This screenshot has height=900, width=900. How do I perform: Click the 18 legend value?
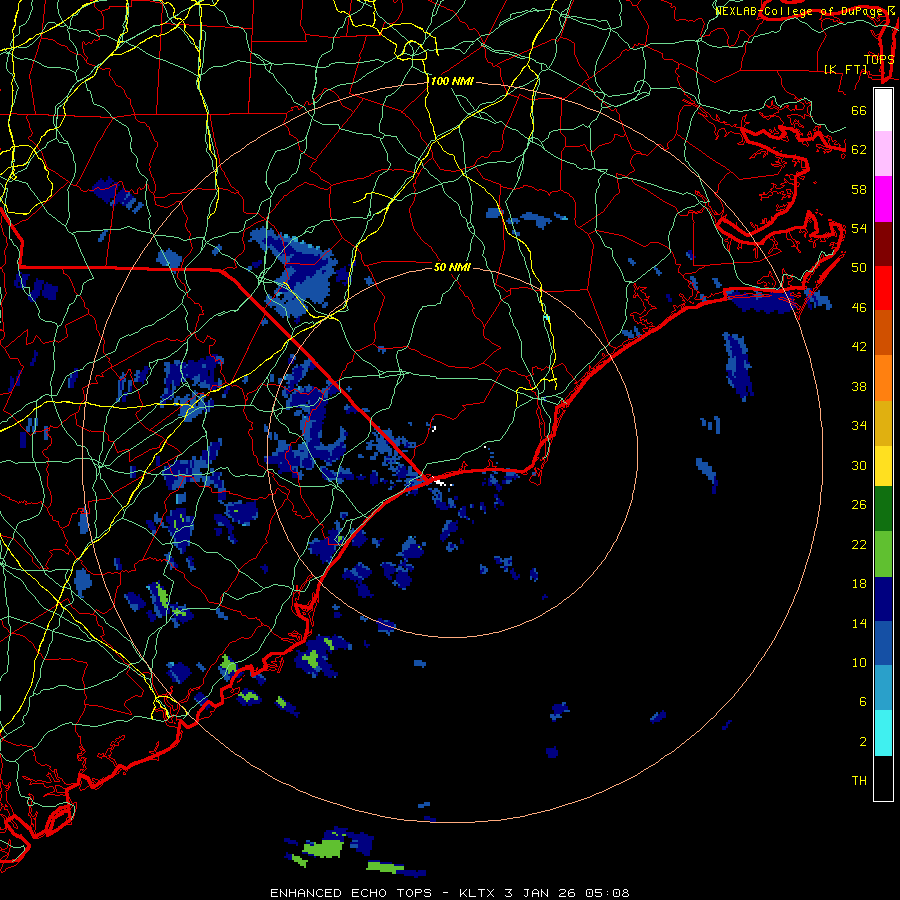click(x=859, y=584)
